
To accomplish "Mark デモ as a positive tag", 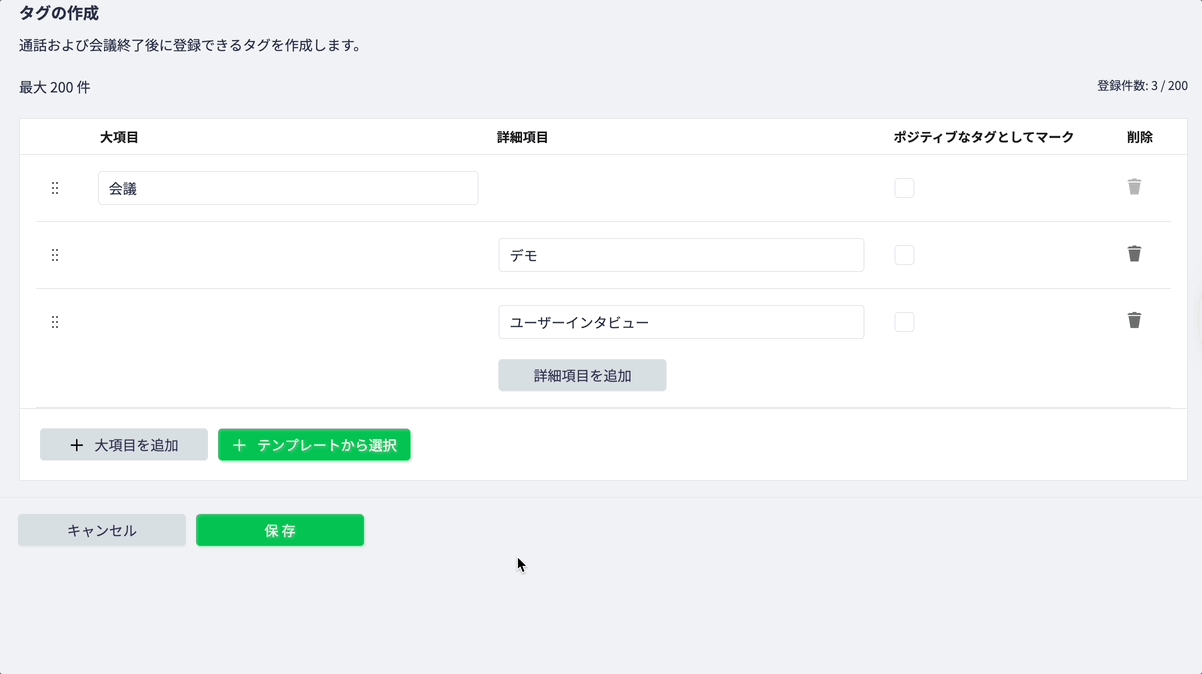I will click(904, 255).
